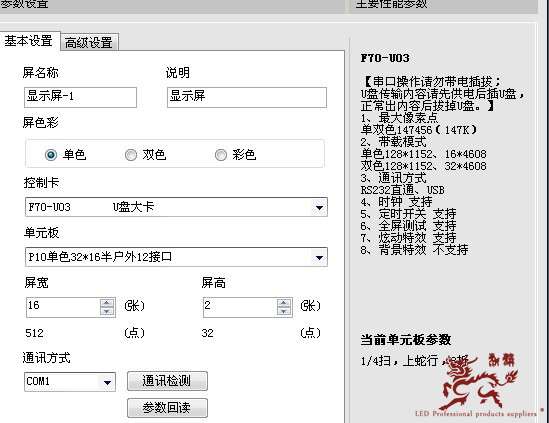Click the 单色128*1152、16*4608 line
This screenshot has width=549, height=423.
click(x=424, y=154)
